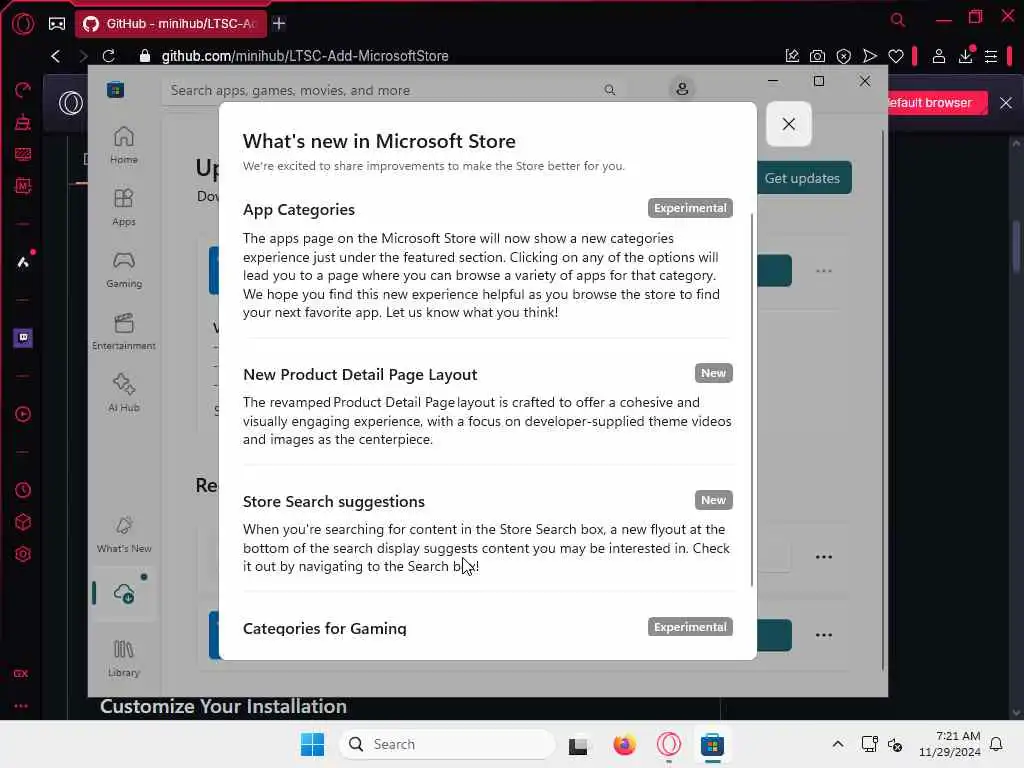Open Opera downloads icon
Image resolution: width=1024 pixels, height=768 pixels.
[x=965, y=55]
